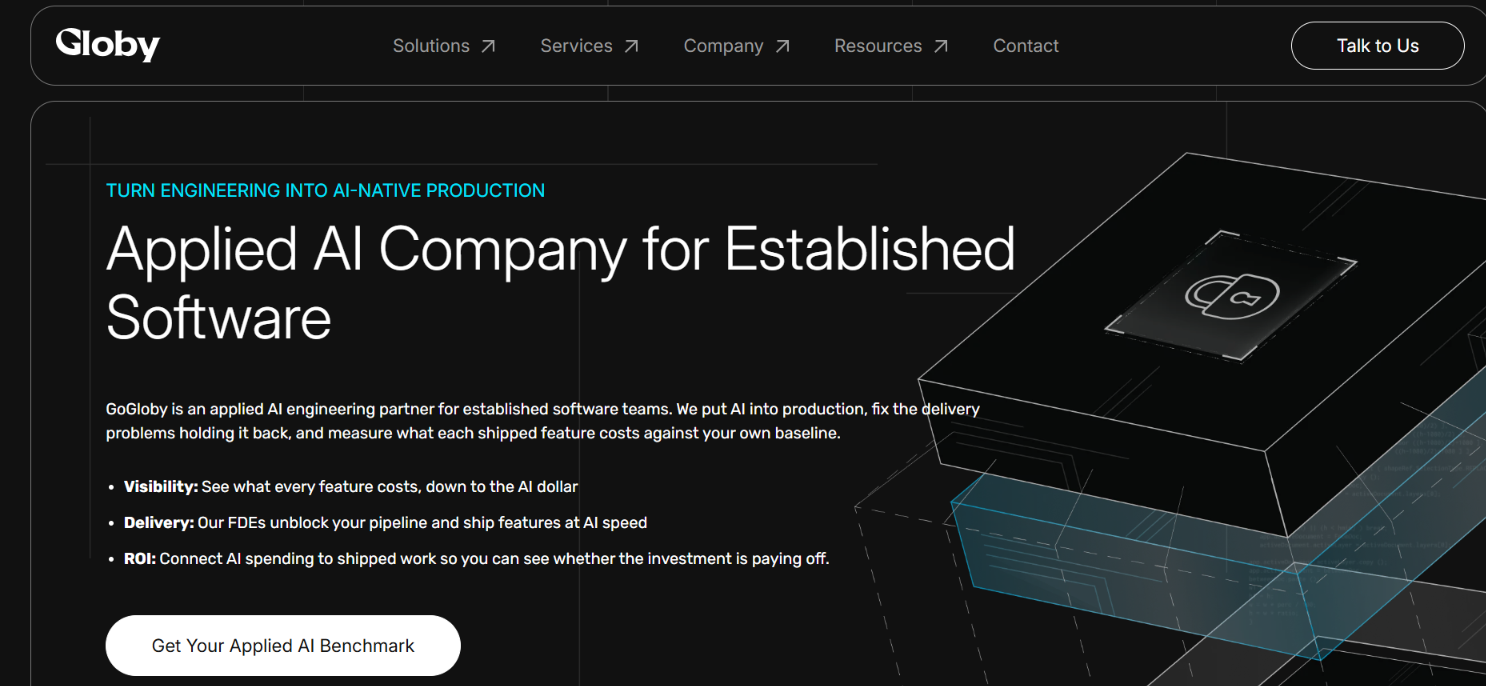Image resolution: width=1486 pixels, height=686 pixels.
Task: Click the 'Visibility:' bullet point
Action: click(x=351, y=487)
